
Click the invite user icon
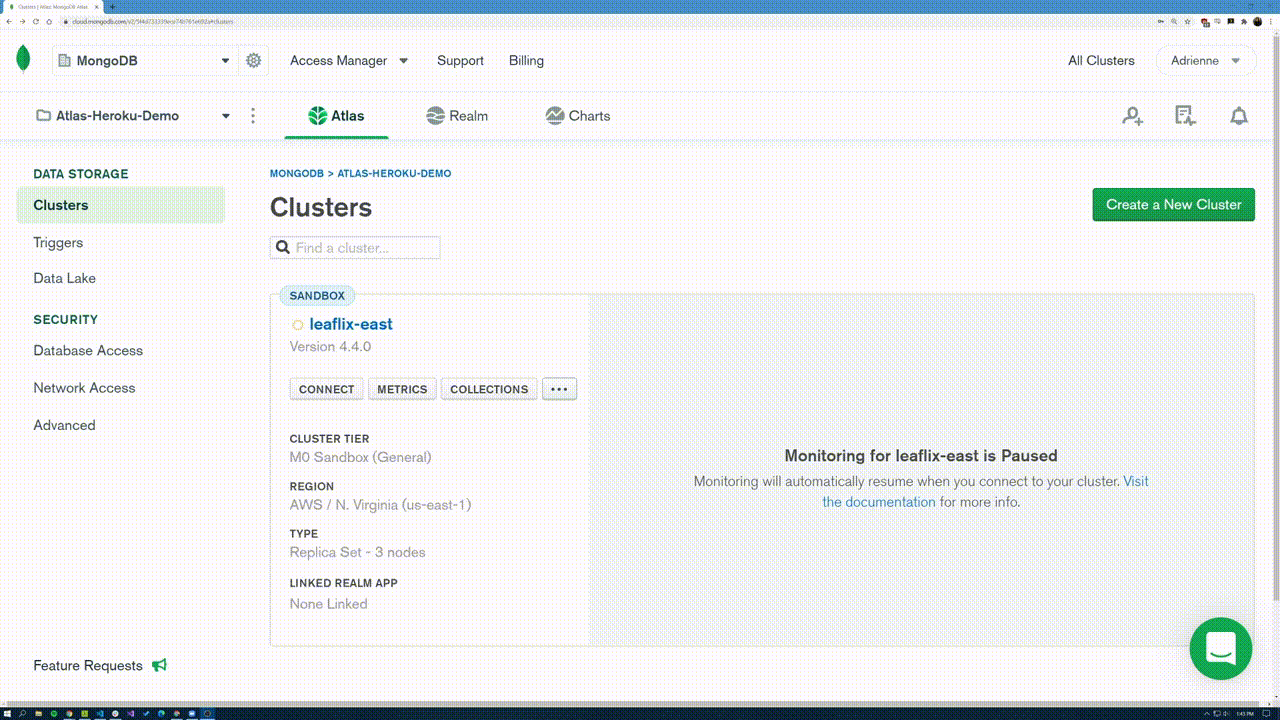(x=1132, y=116)
